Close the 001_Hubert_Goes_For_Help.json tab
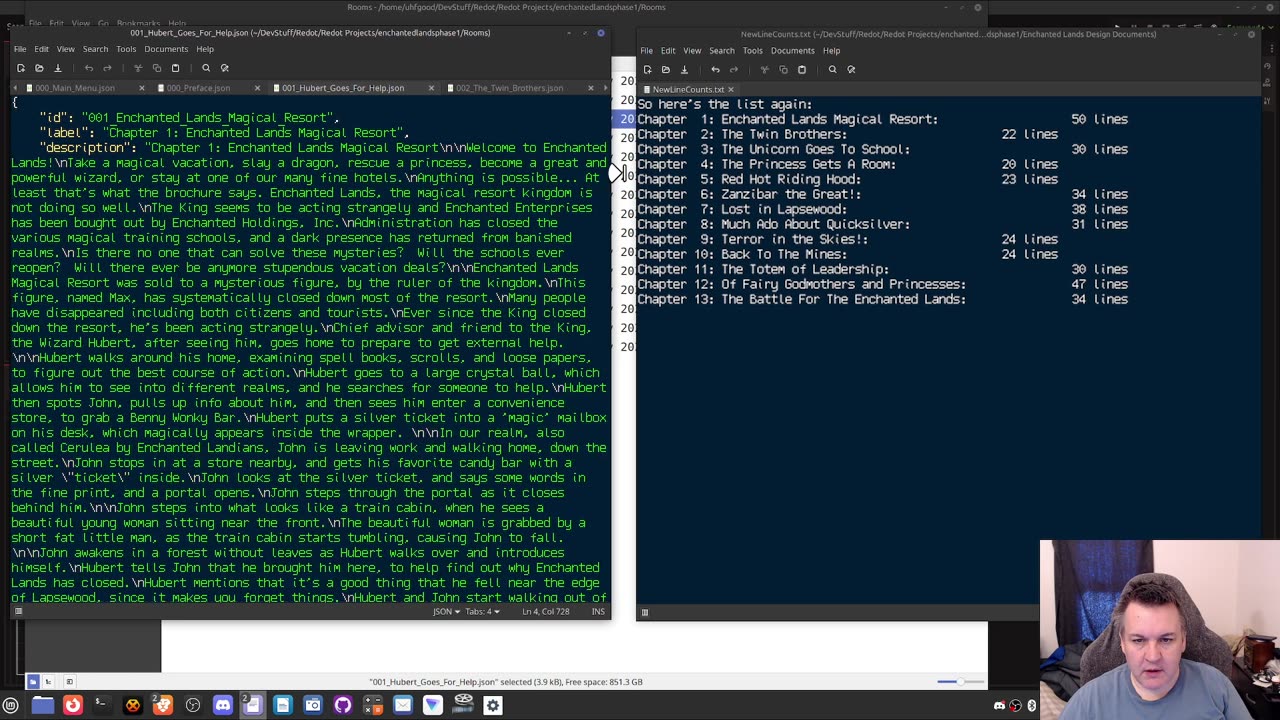This screenshot has width=1280, height=720. pos(431,88)
